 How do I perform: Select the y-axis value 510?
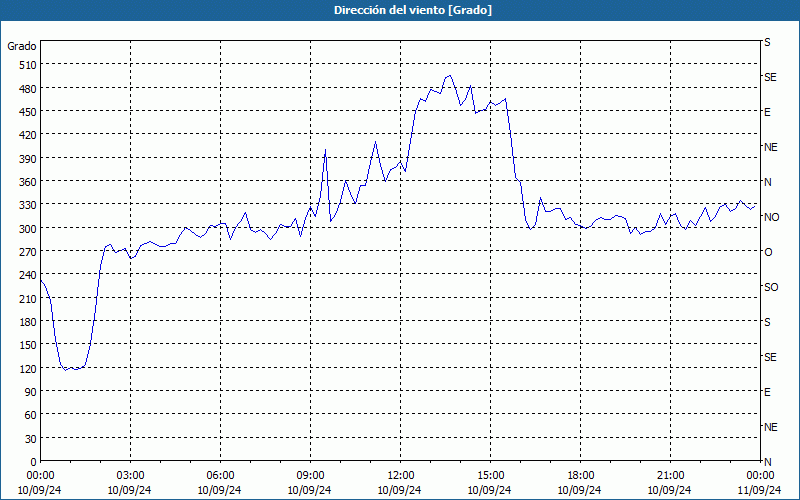tap(29, 65)
